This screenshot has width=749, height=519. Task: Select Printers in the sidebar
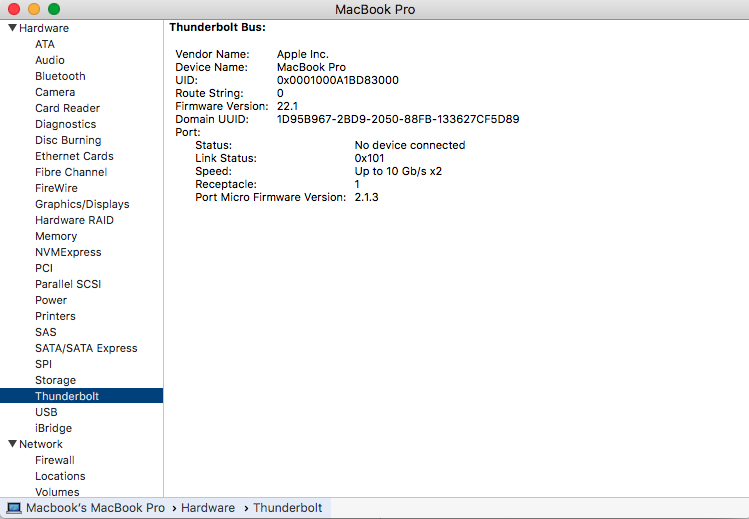click(x=55, y=316)
